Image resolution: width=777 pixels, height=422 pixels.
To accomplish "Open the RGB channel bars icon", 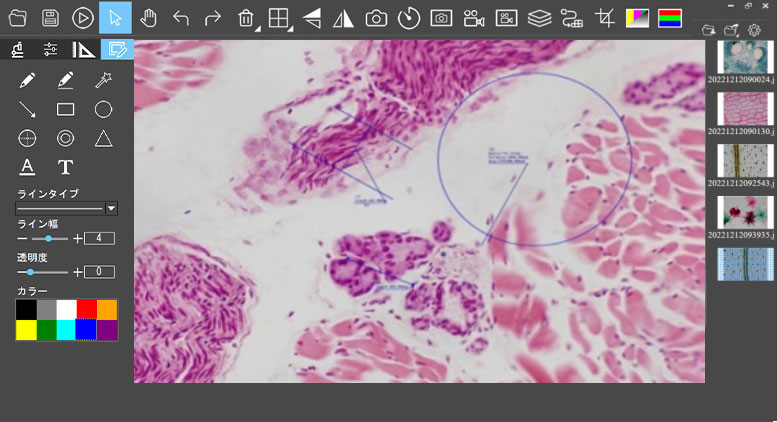I will click(x=670, y=18).
